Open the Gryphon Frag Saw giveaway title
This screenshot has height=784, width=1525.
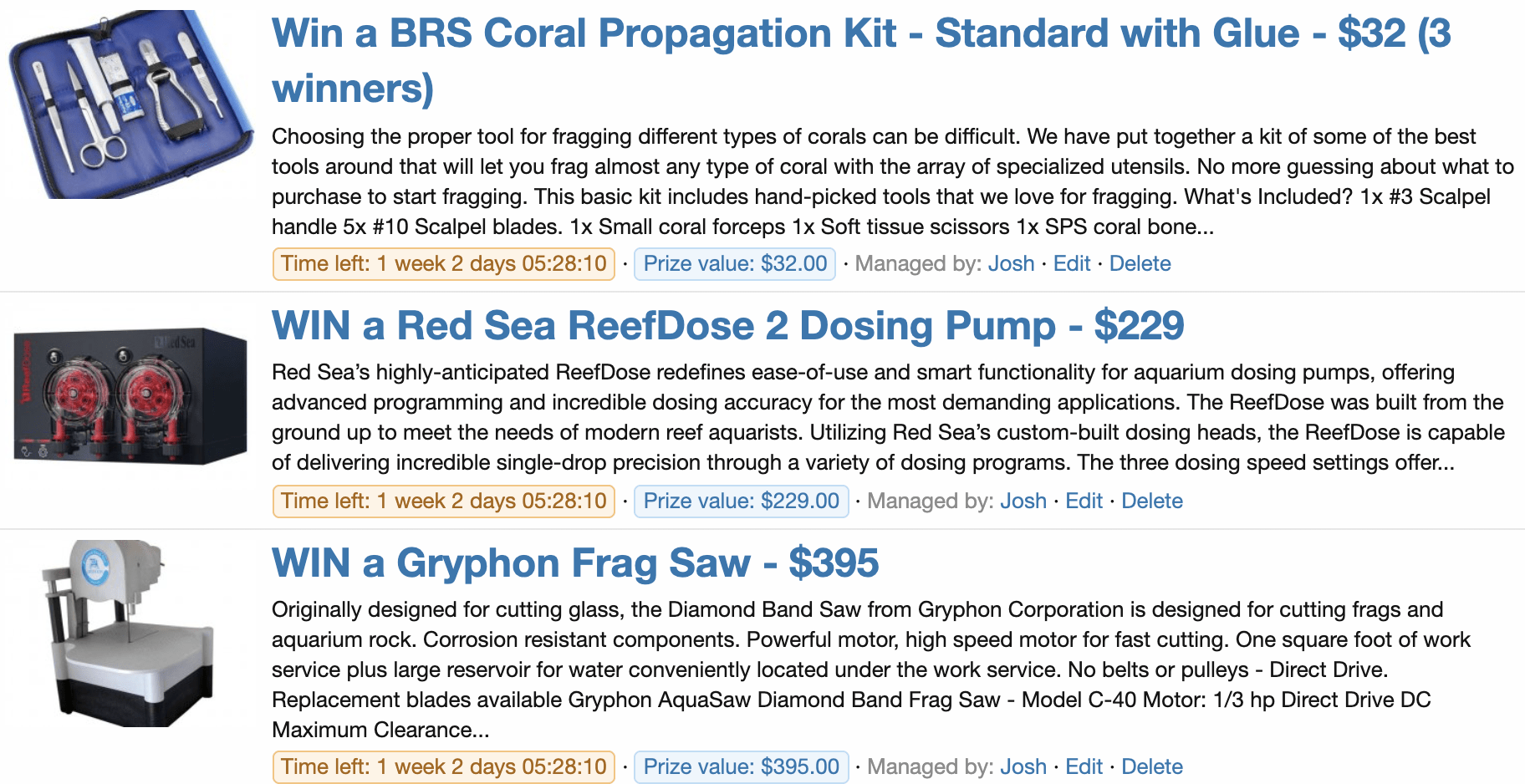pyautogui.click(x=575, y=563)
